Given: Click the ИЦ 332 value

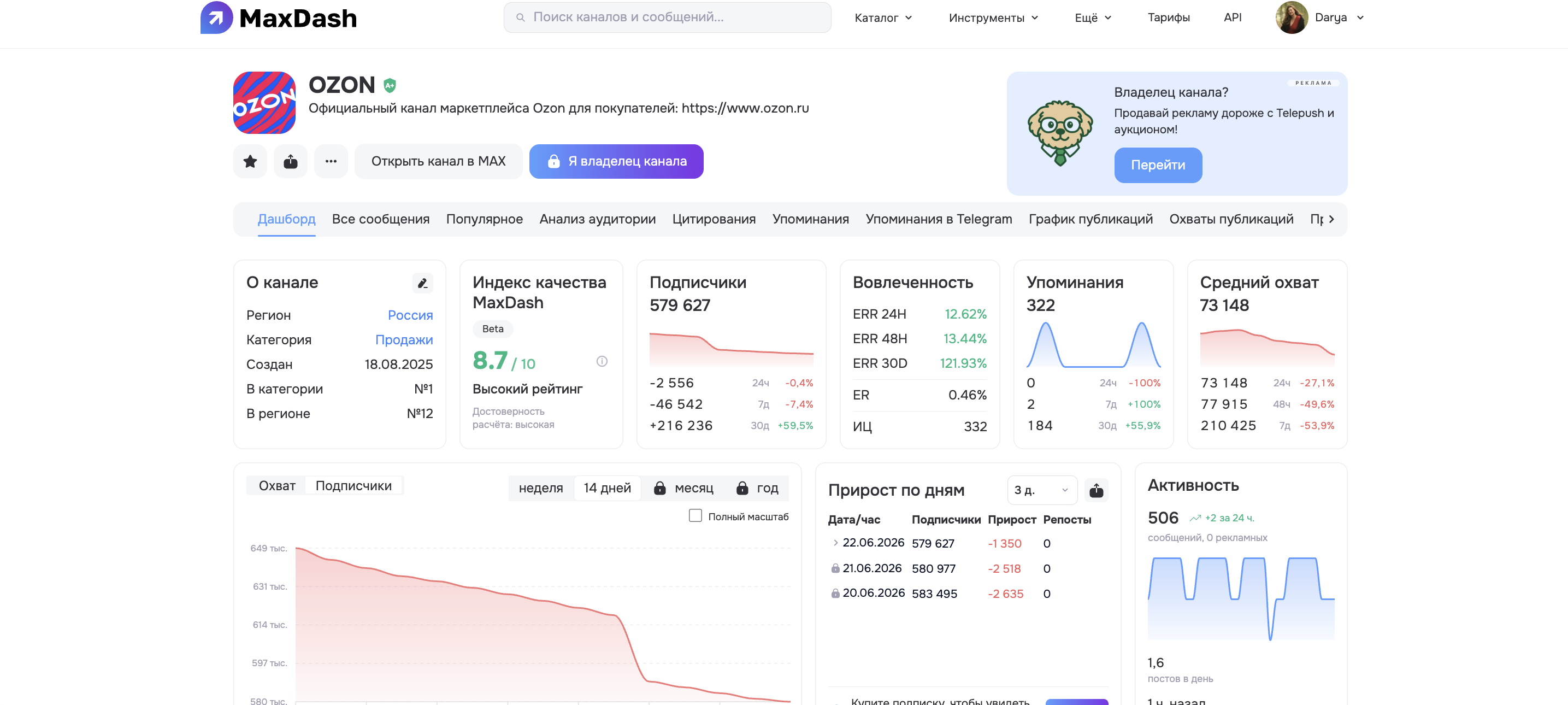Looking at the screenshot, I should point(975,427).
